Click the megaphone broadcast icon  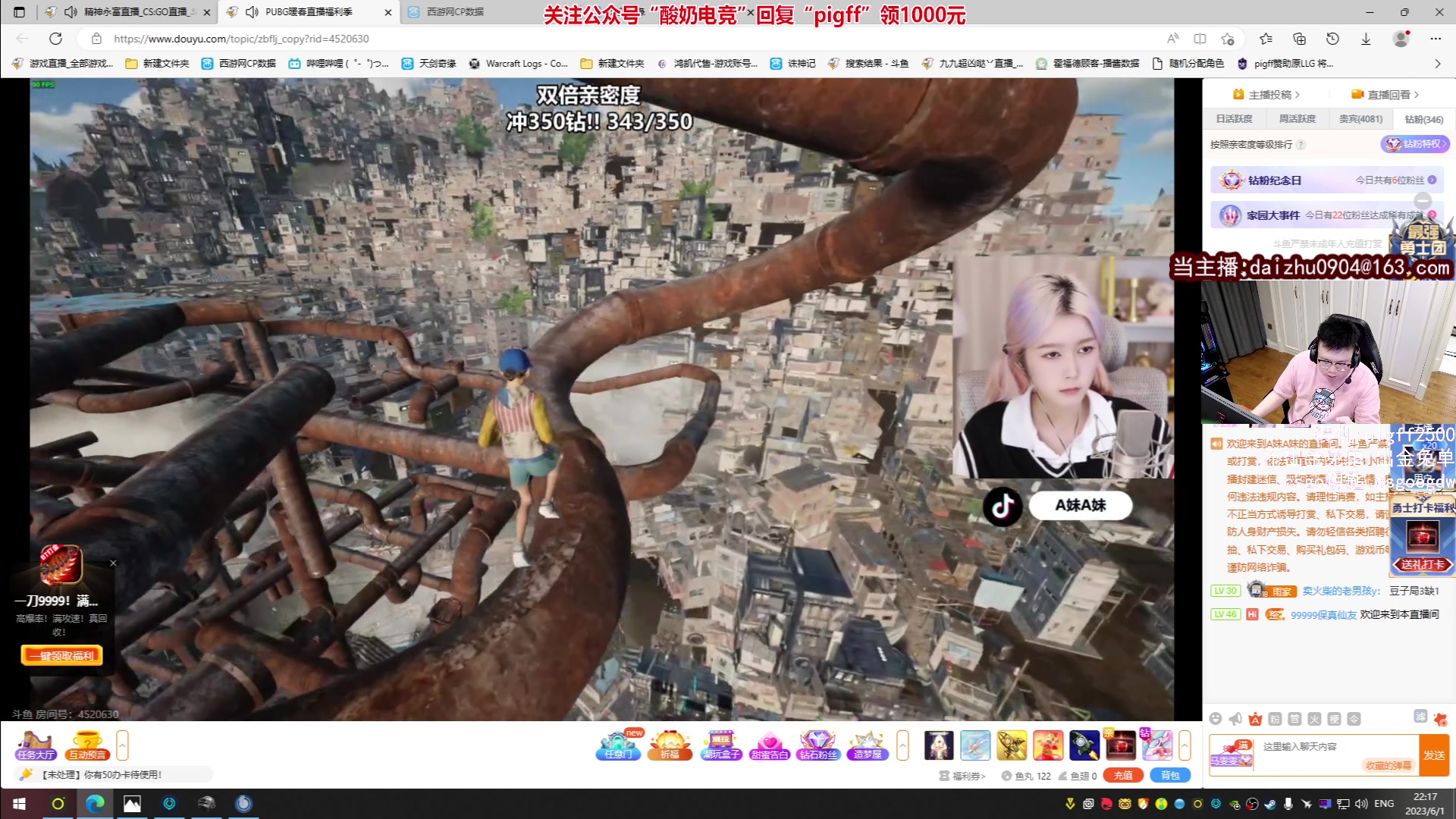pos(1235,719)
